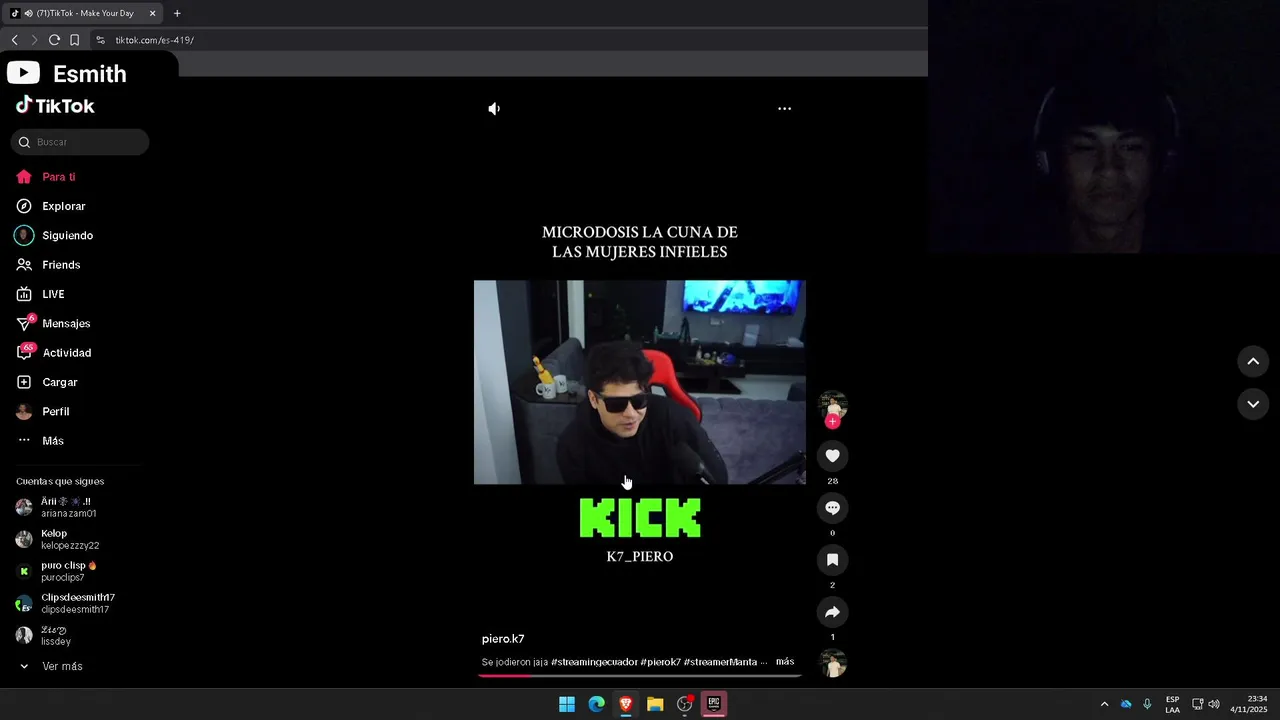Open the #pierok7 hashtag

[660, 662]
